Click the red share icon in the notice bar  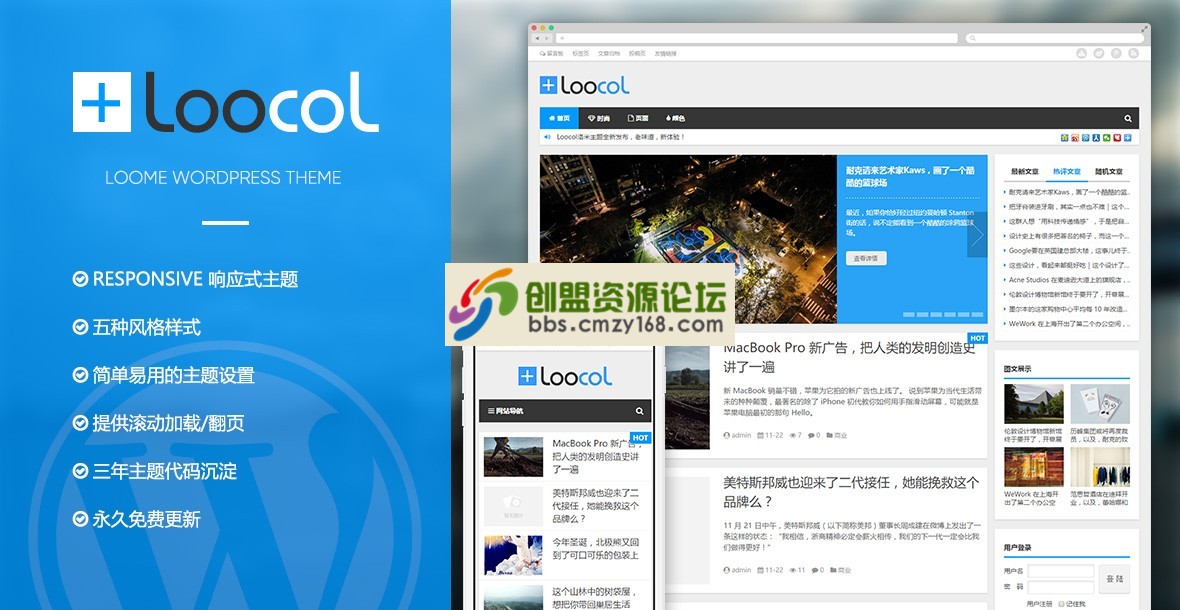pyautogui.click(x=1117, y=138)
